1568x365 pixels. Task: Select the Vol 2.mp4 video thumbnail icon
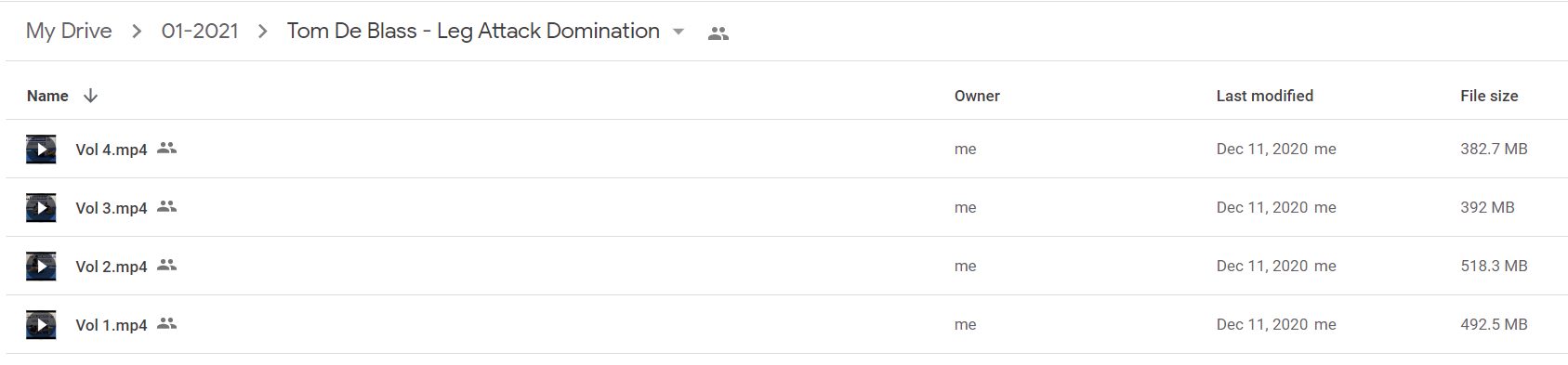pos(41,266)
